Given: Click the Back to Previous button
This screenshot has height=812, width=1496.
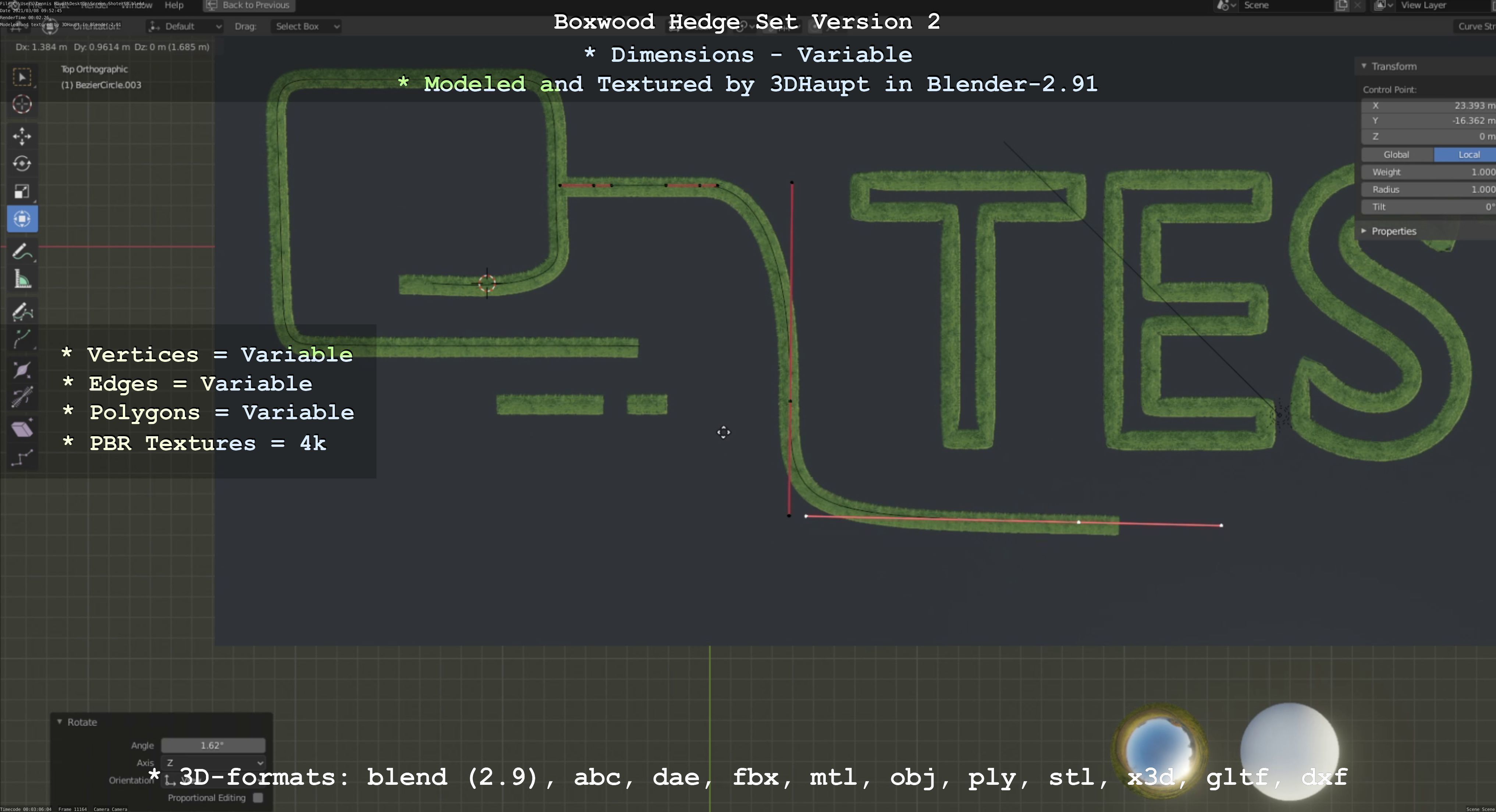Looking at the screenshot, I should click(249, 5).
